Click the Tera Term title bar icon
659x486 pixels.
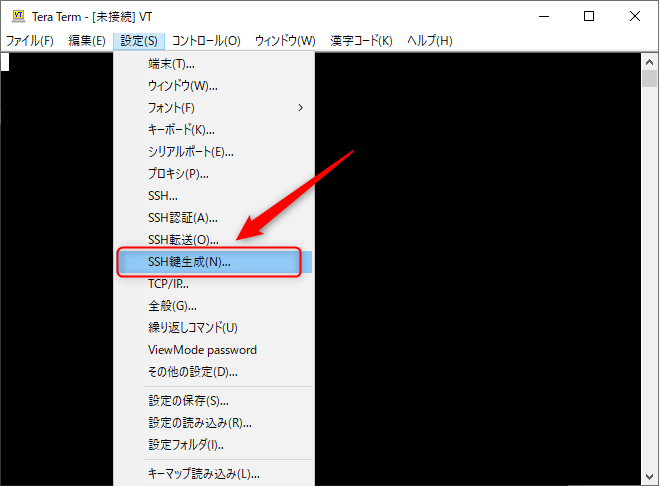coord(16,16)
